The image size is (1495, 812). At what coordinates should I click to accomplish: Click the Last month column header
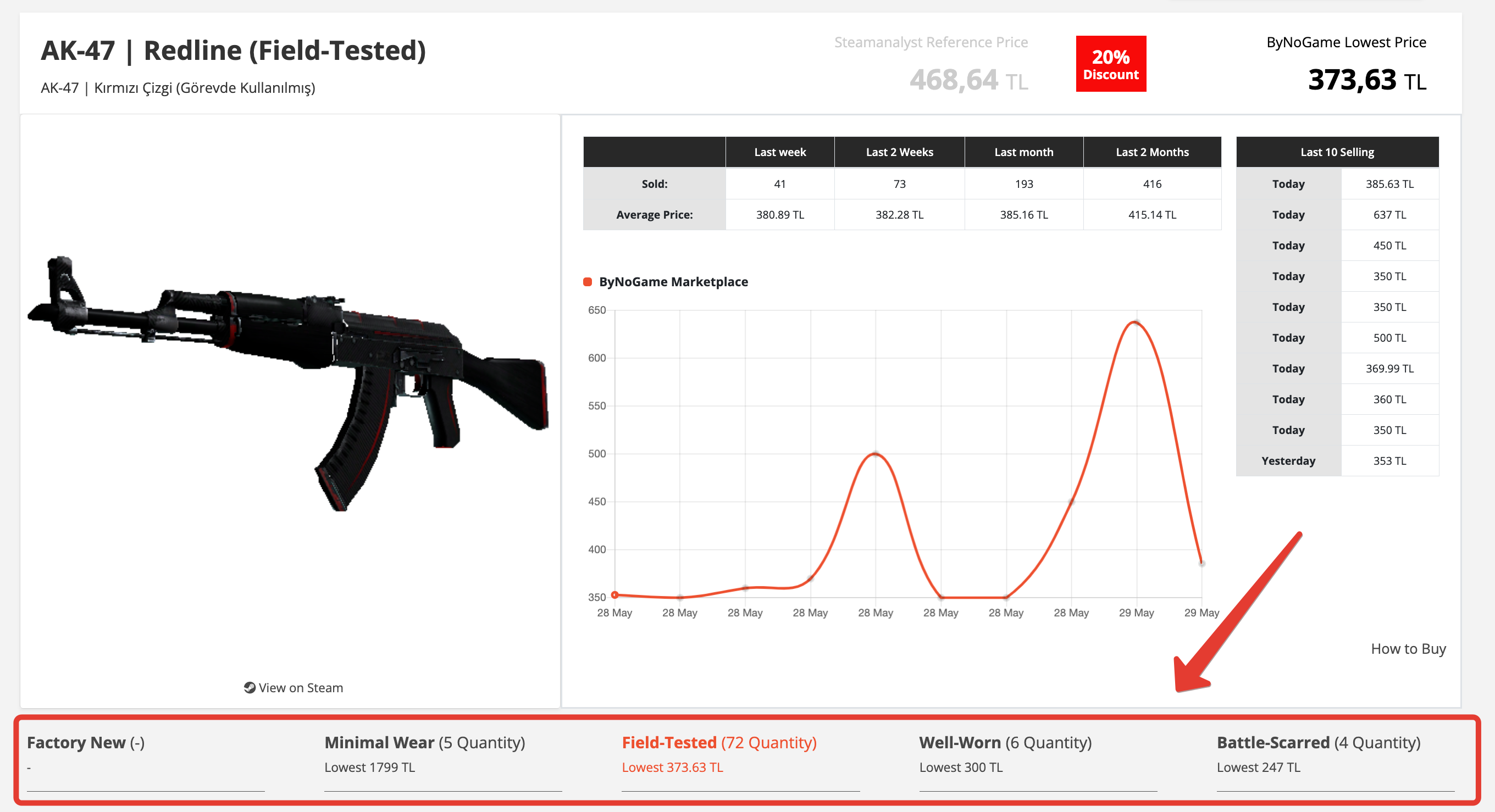(x=1024, y=152)
